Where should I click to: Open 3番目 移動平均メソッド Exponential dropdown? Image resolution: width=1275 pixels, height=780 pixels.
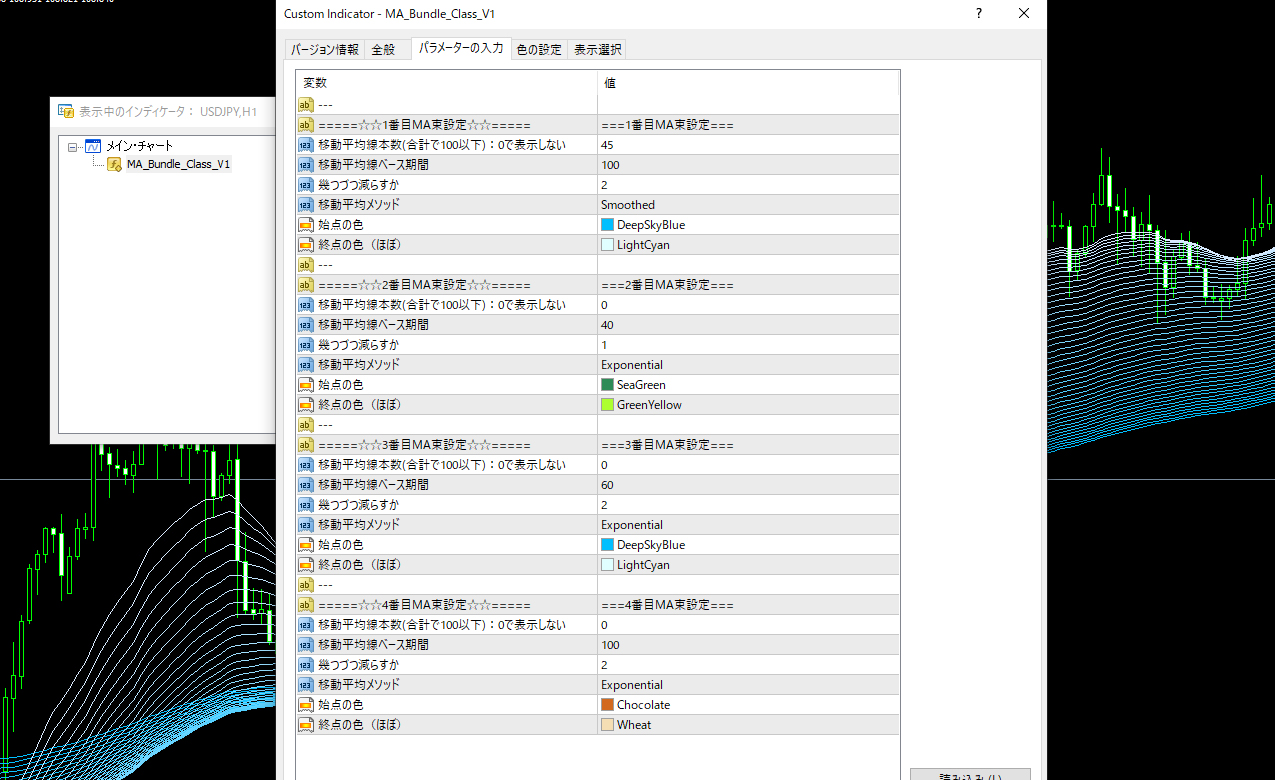pyautogui.click(x=748, y=525)
